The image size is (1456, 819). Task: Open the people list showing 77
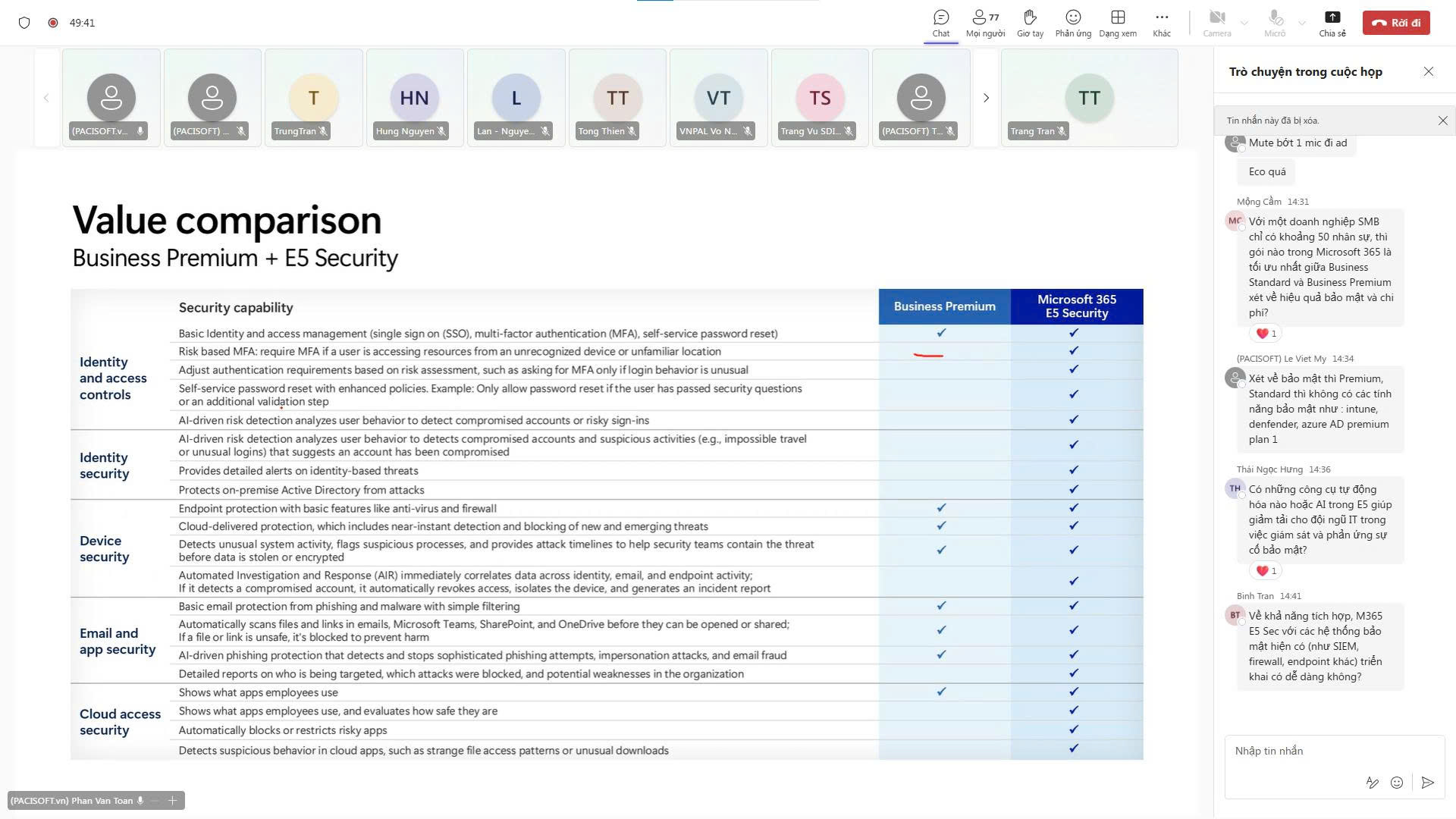click(985, 23)
